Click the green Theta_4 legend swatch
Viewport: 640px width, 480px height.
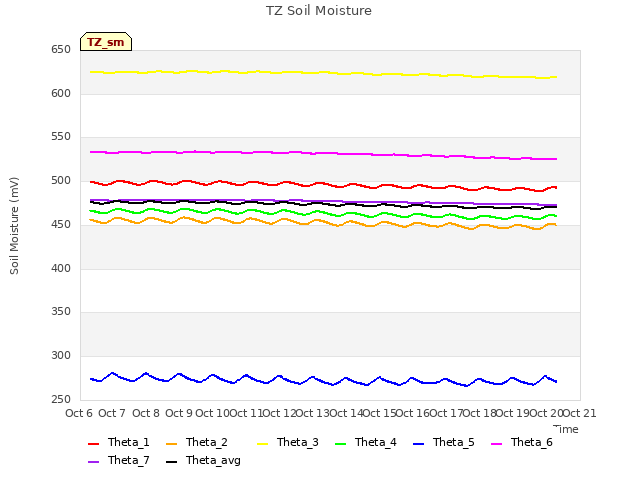340,444
